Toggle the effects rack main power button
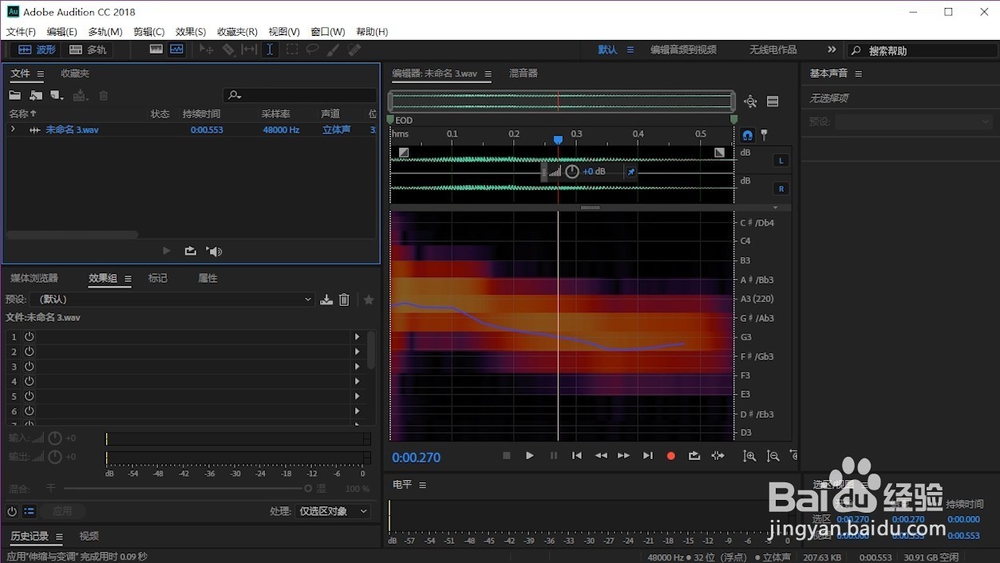The image size is (1000, 563). click(x=12, y=511)
